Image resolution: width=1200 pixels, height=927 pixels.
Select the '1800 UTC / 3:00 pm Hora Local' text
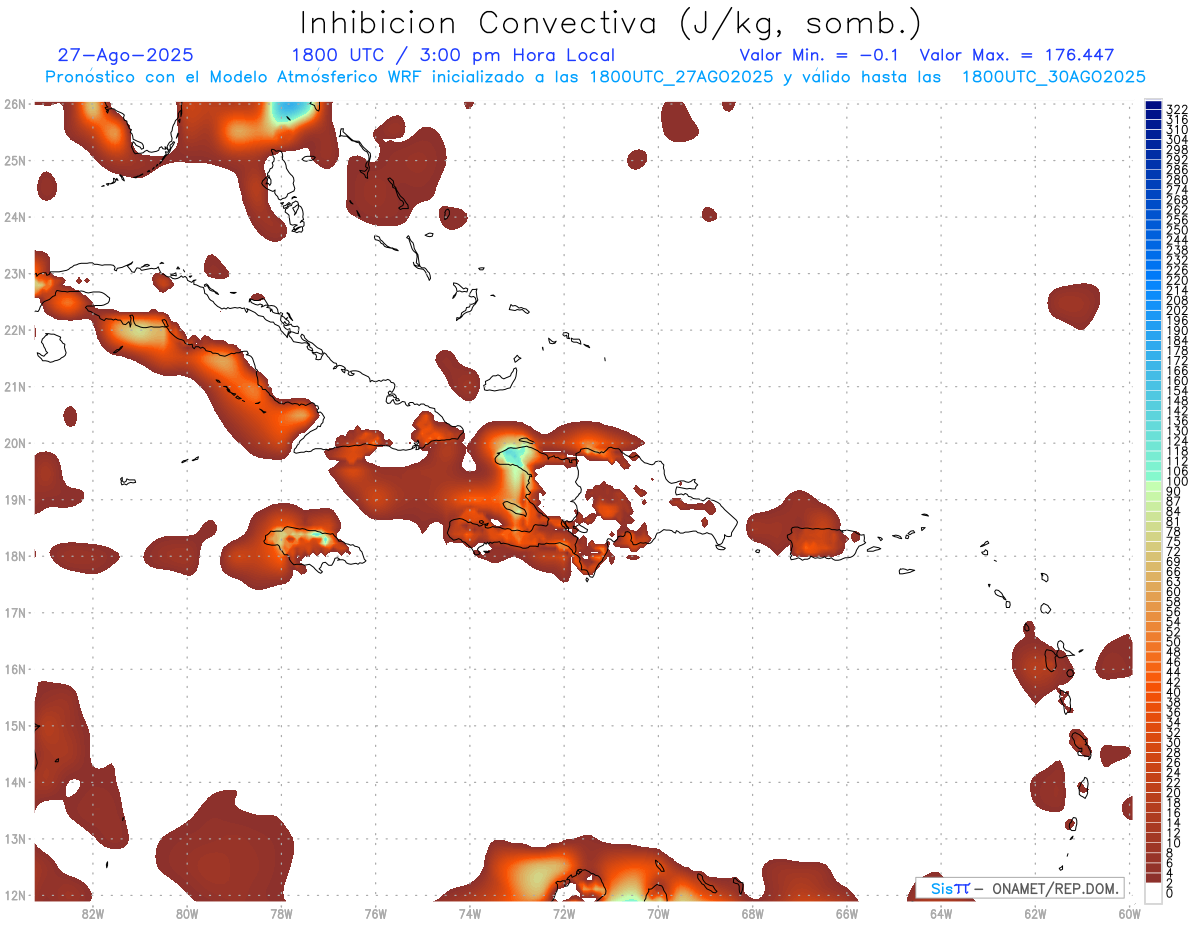[x=453, y=55]
